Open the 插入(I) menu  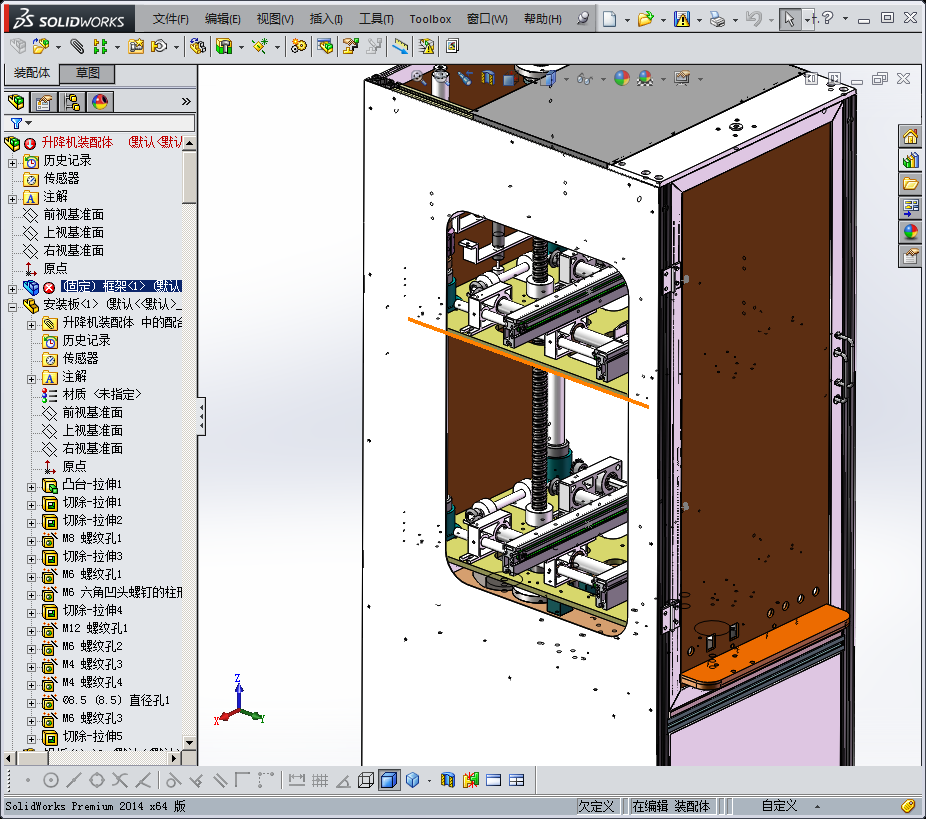pos(326,19)
